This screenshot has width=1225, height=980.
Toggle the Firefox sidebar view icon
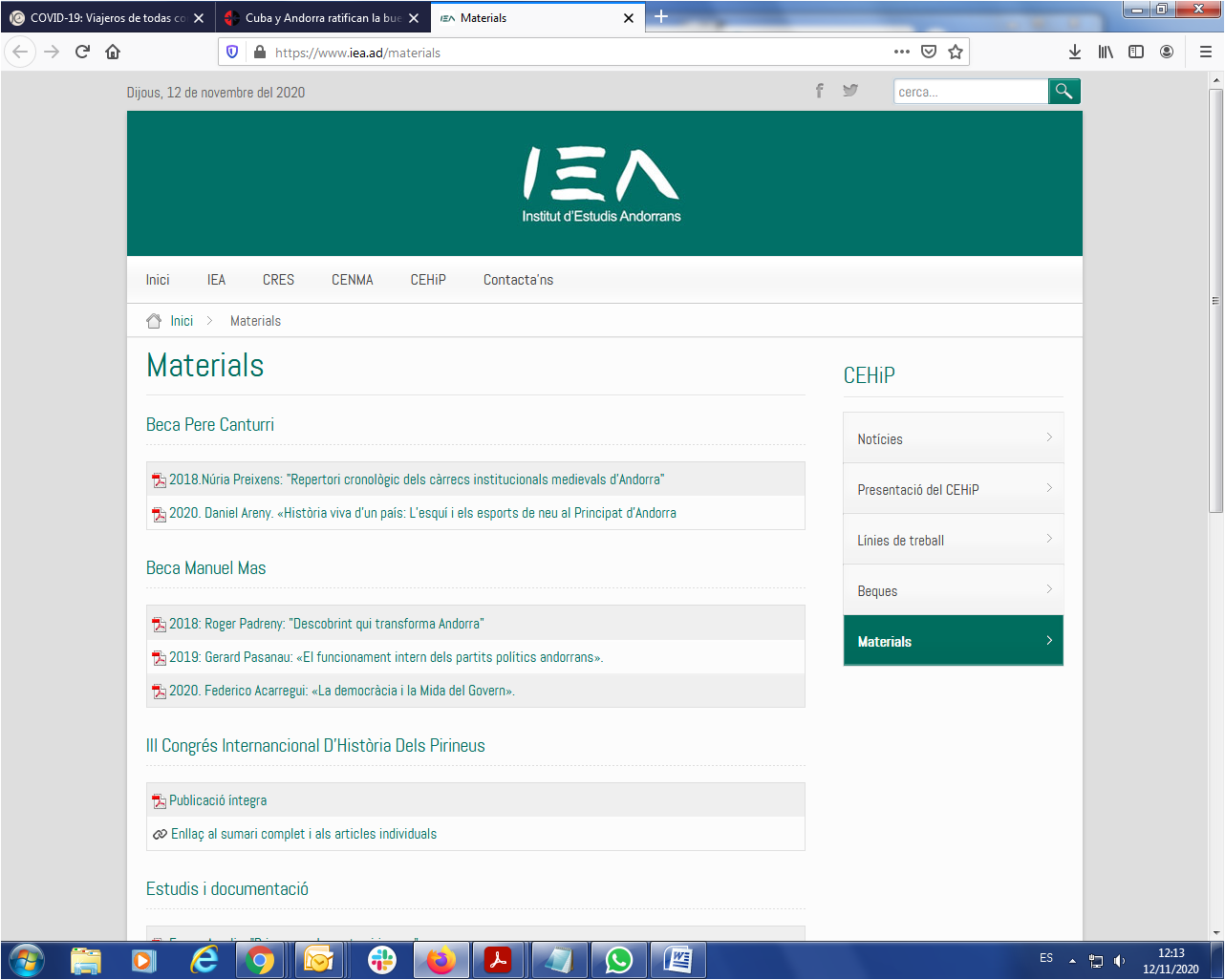coord(1136,52)
